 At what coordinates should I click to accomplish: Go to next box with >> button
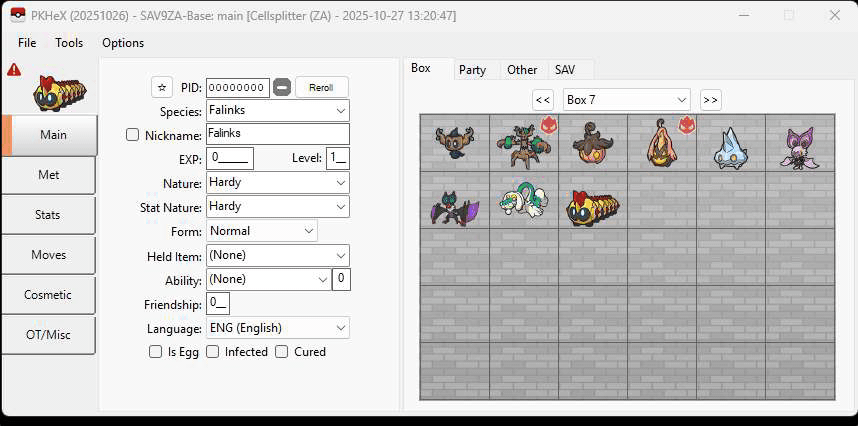coord(710,100)
